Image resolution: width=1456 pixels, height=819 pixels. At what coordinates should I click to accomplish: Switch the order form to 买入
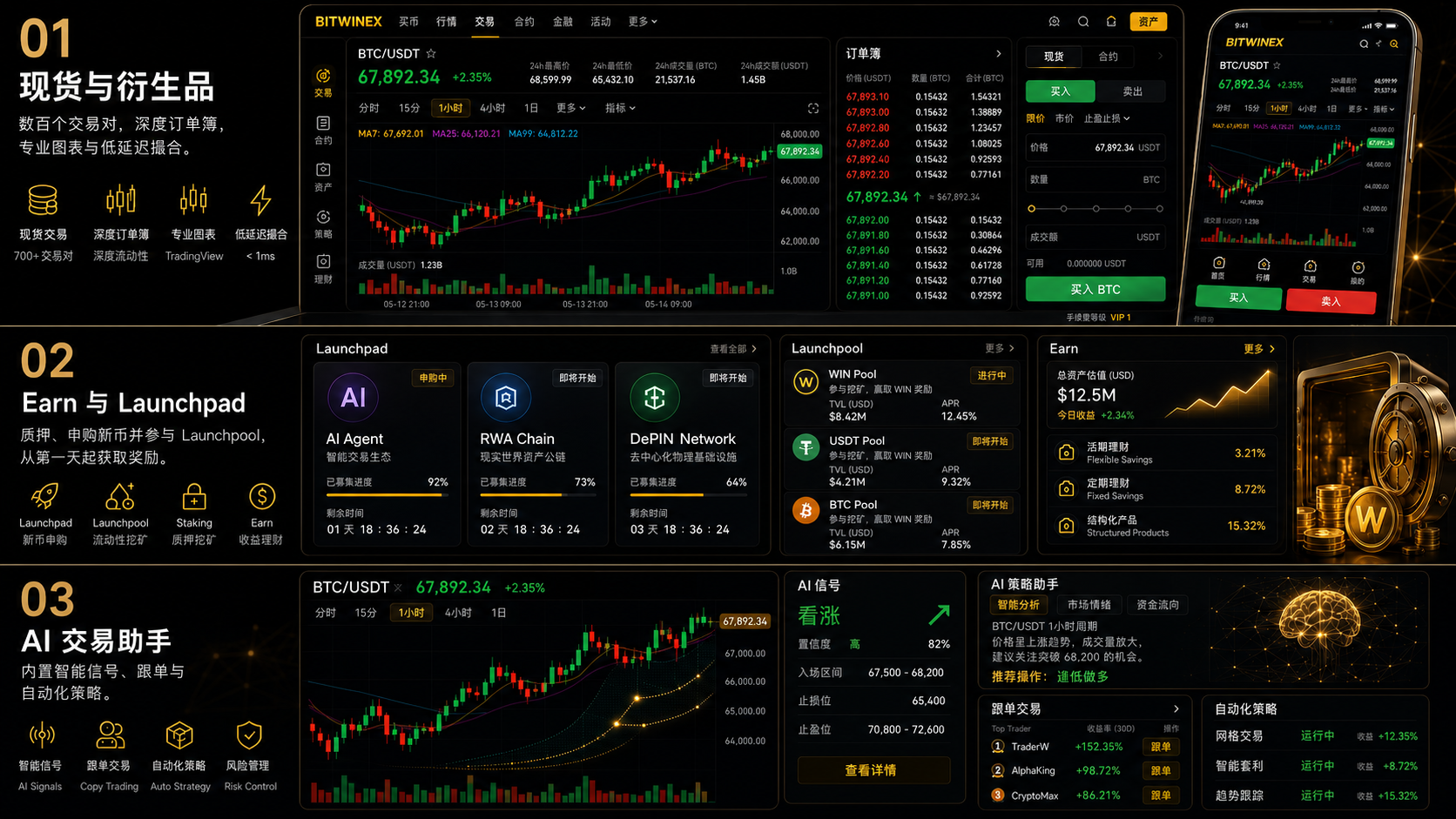click(x=1060, y=91)
